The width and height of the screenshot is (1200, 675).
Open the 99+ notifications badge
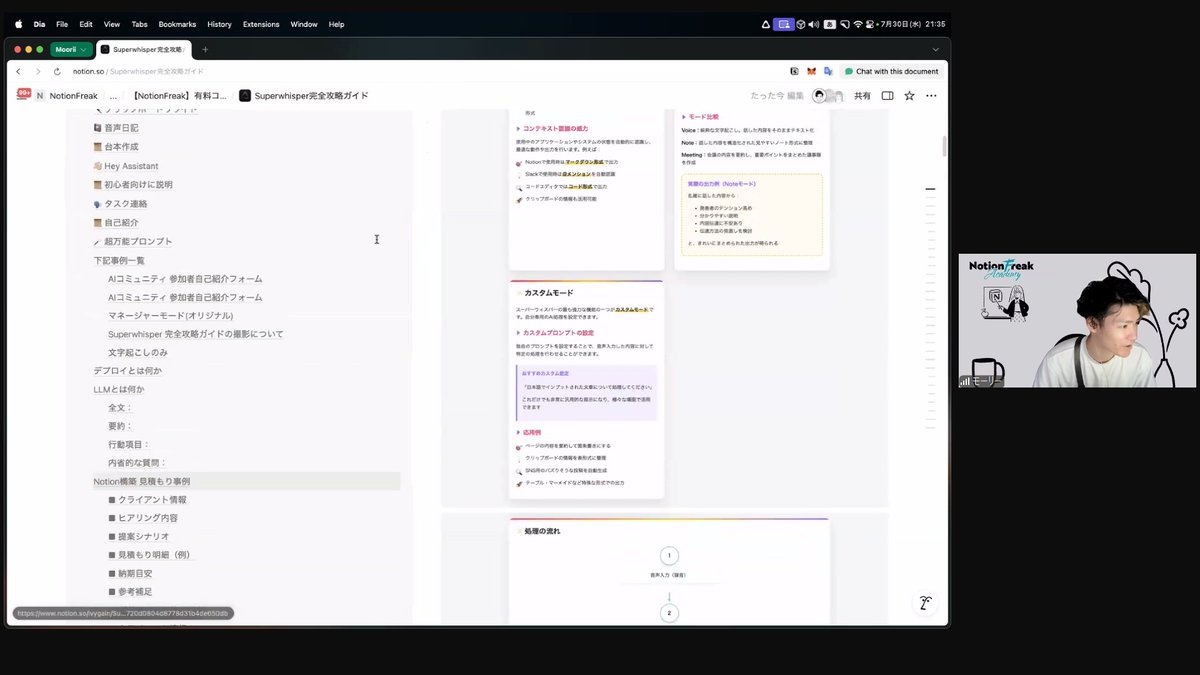point(23,95)
